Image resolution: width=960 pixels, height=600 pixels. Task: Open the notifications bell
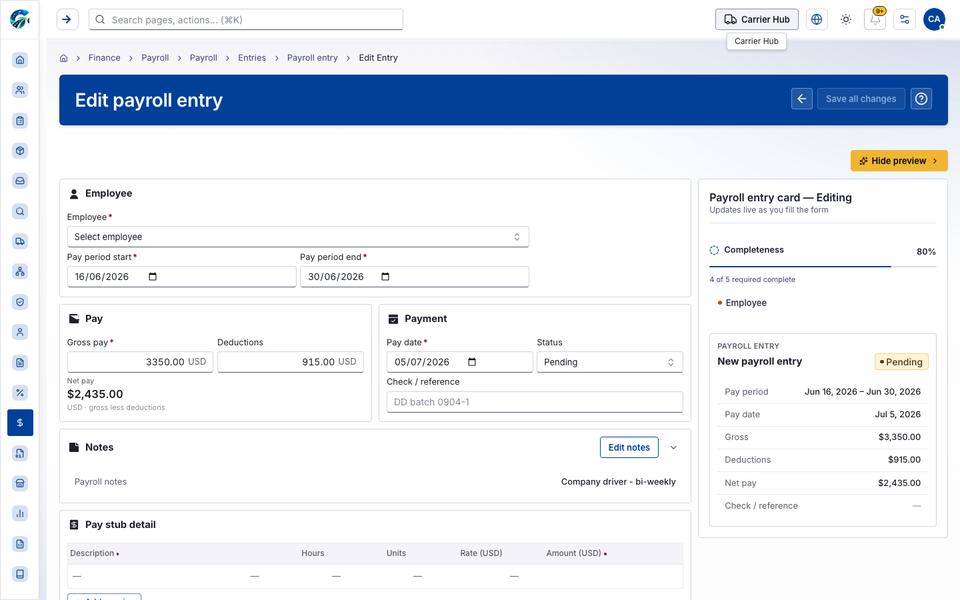click(875, 20)
